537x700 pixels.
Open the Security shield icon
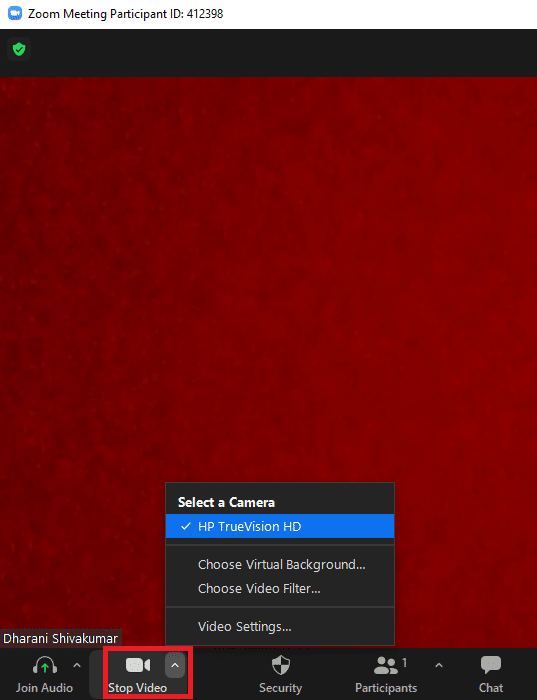click(281, 665)
